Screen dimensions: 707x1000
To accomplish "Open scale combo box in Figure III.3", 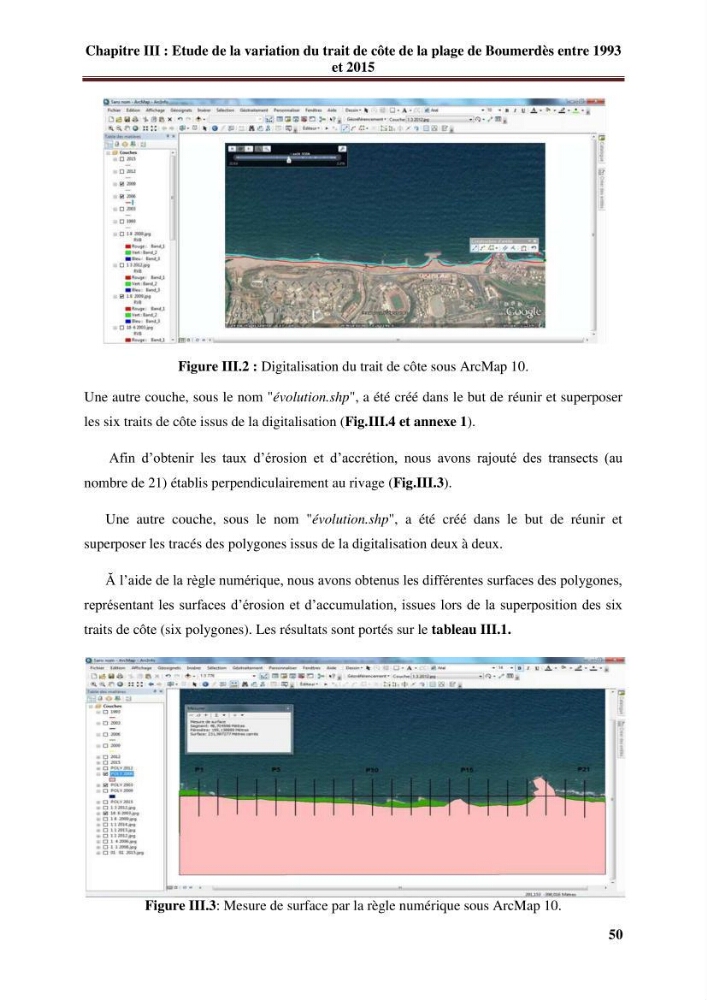I will [x=228, y=676].
